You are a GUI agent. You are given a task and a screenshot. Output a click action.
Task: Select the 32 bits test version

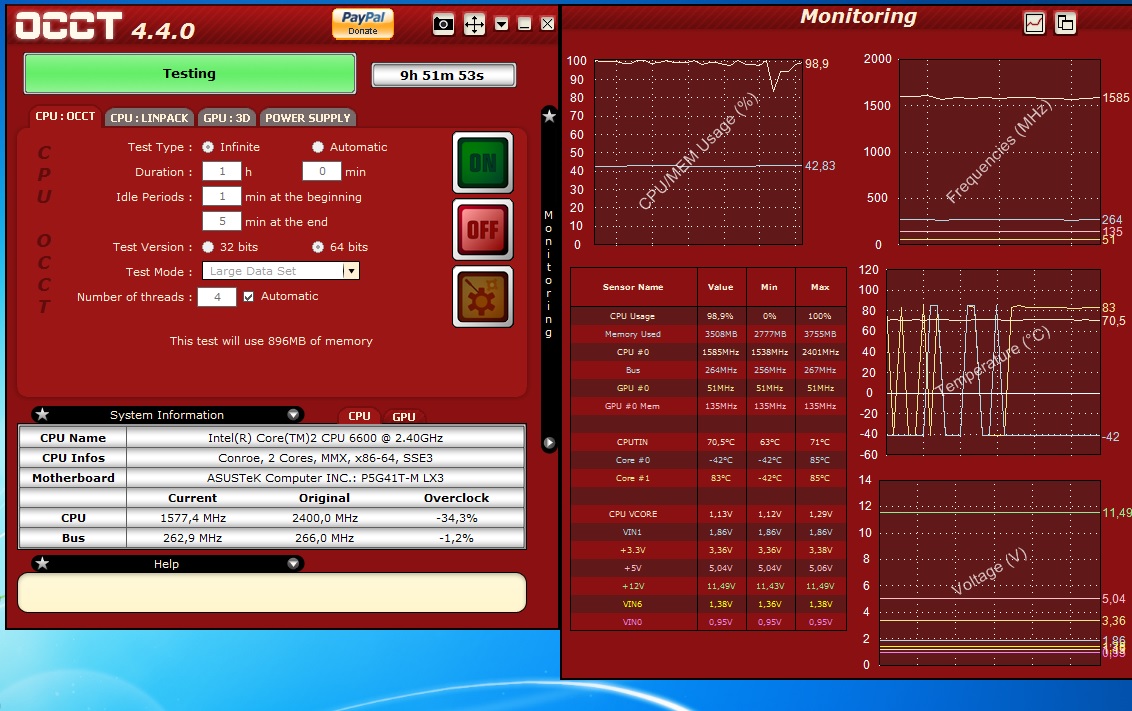[208, 247]
